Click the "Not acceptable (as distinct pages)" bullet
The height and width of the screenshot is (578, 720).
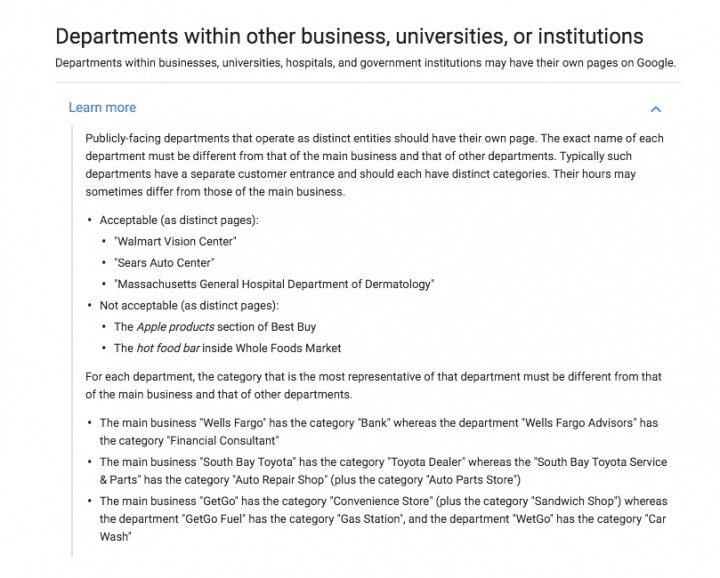click(189, 306)
